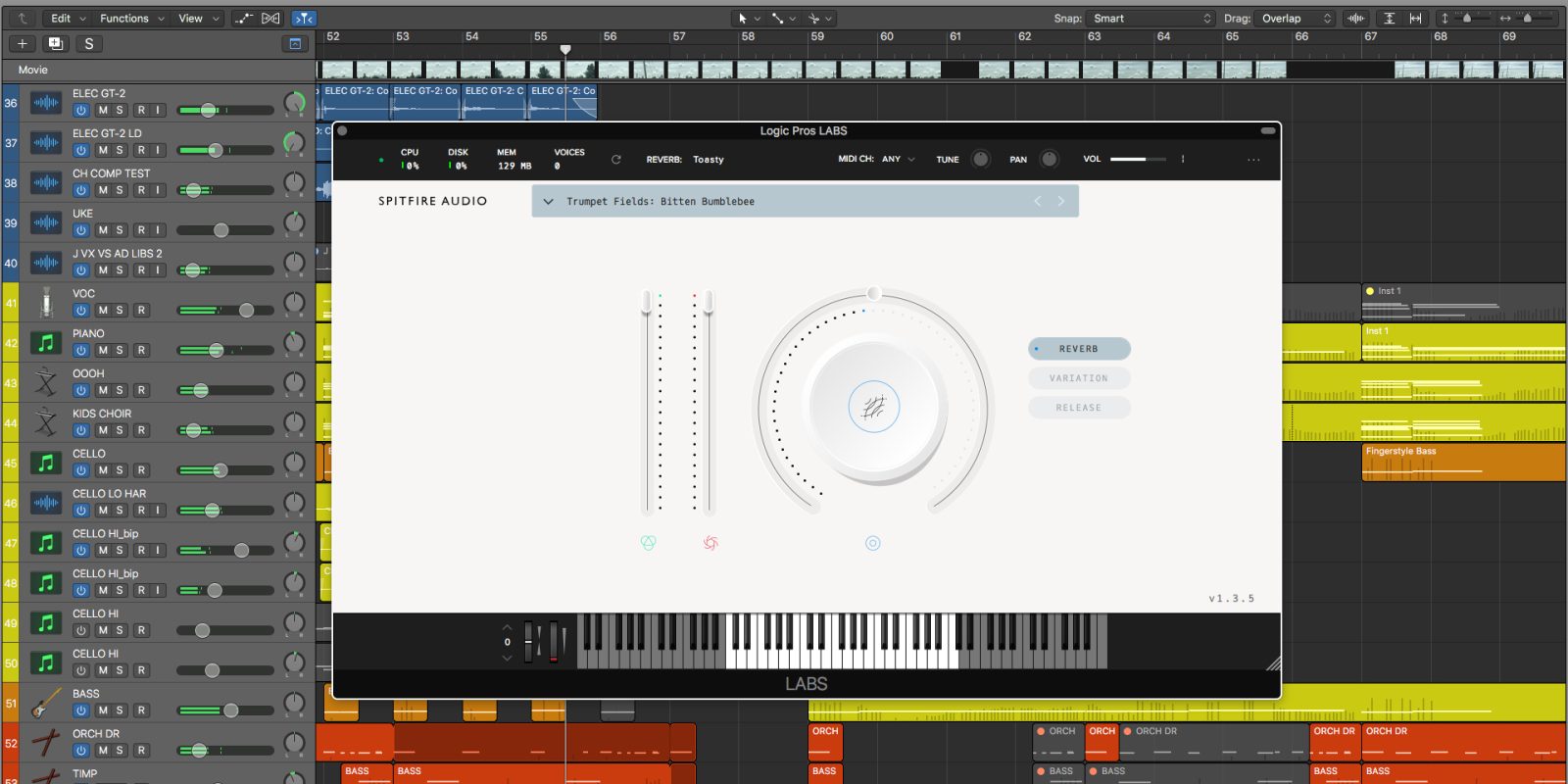This screenshot has width=1568, height=784.
Task: Click the add new track plus button
Action: 23,44
